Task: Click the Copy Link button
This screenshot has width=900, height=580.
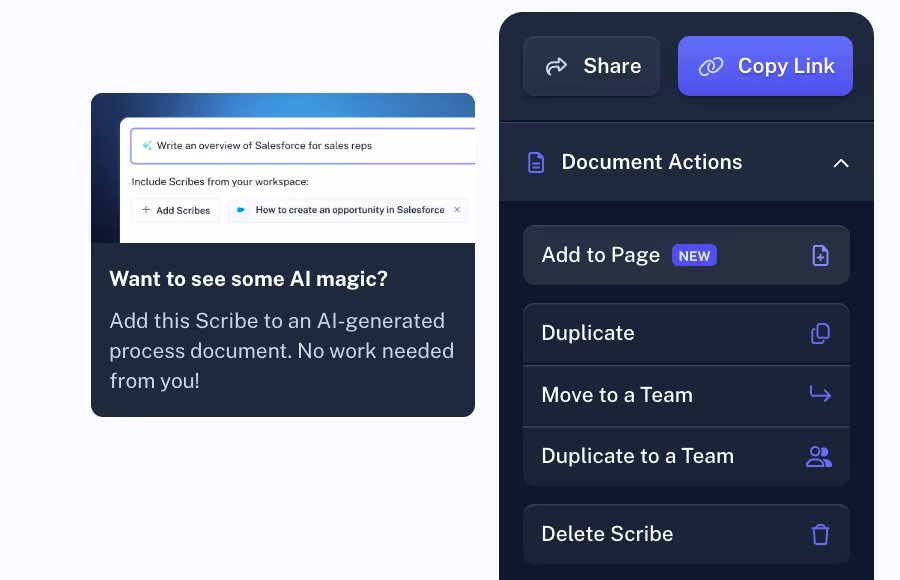Action: click(x=765, y=66)
